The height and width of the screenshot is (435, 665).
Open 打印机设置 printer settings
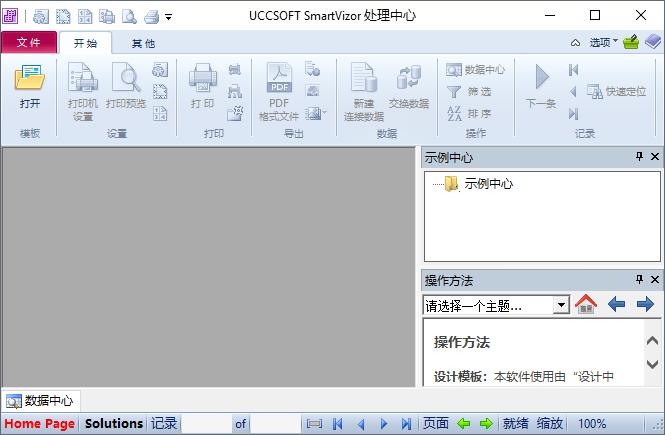coord(83,92)
